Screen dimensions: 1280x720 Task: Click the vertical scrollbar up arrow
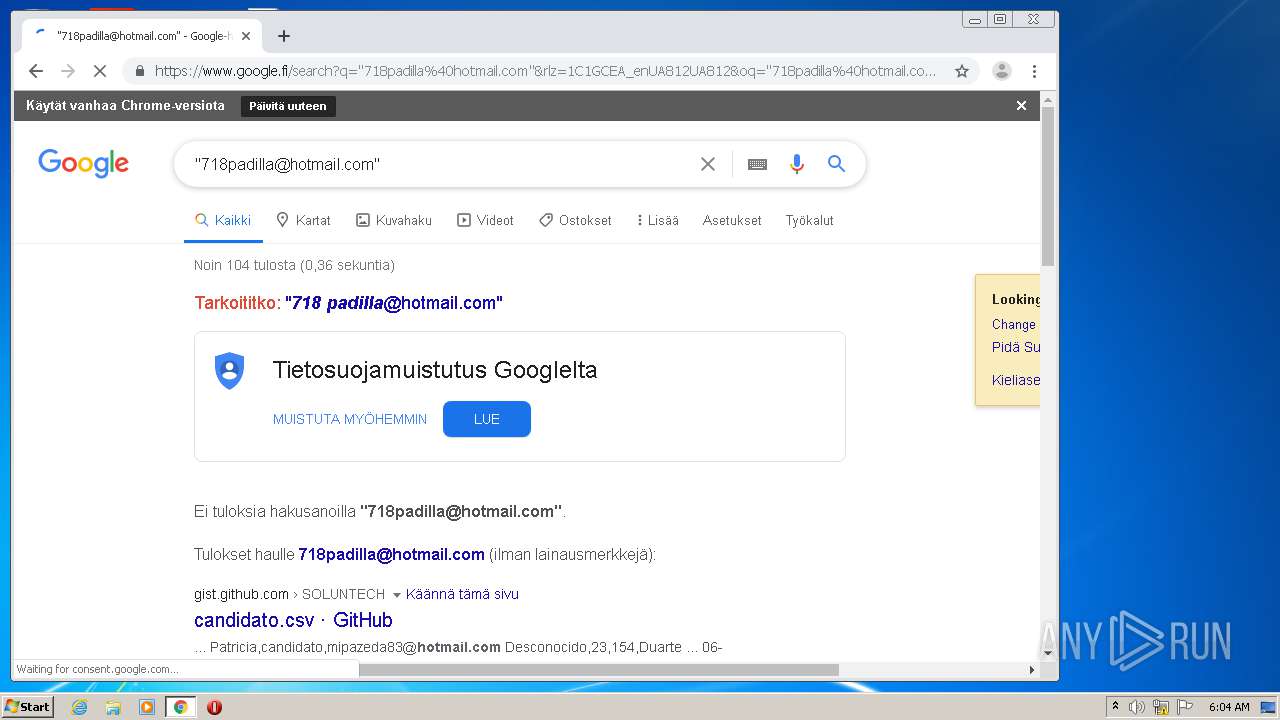pos(1048,100)
